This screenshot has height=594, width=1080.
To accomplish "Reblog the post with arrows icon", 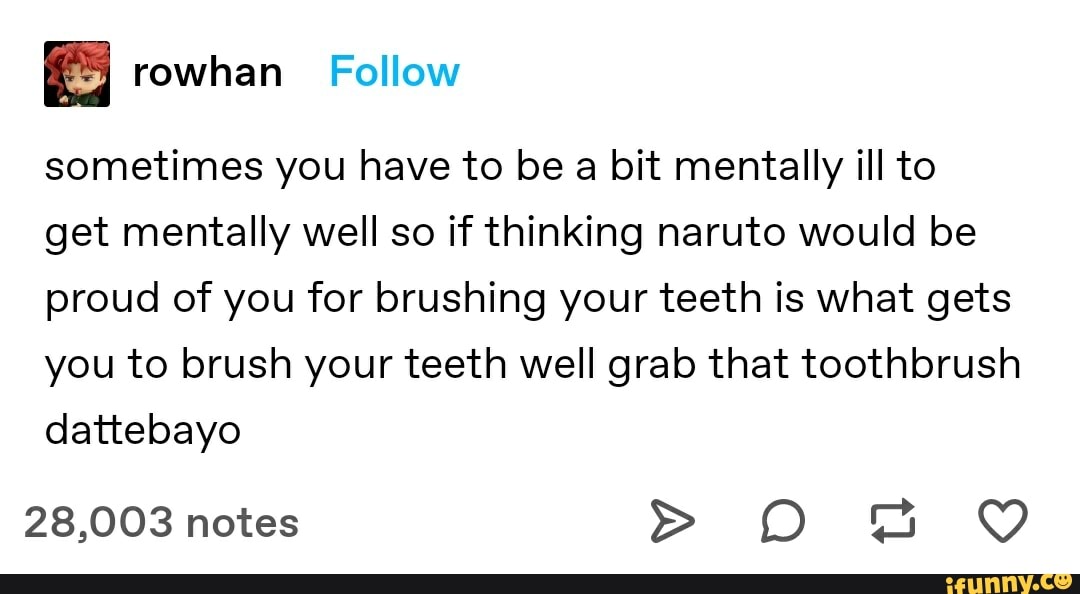I will pyautogui.click(x=892, y=522).
